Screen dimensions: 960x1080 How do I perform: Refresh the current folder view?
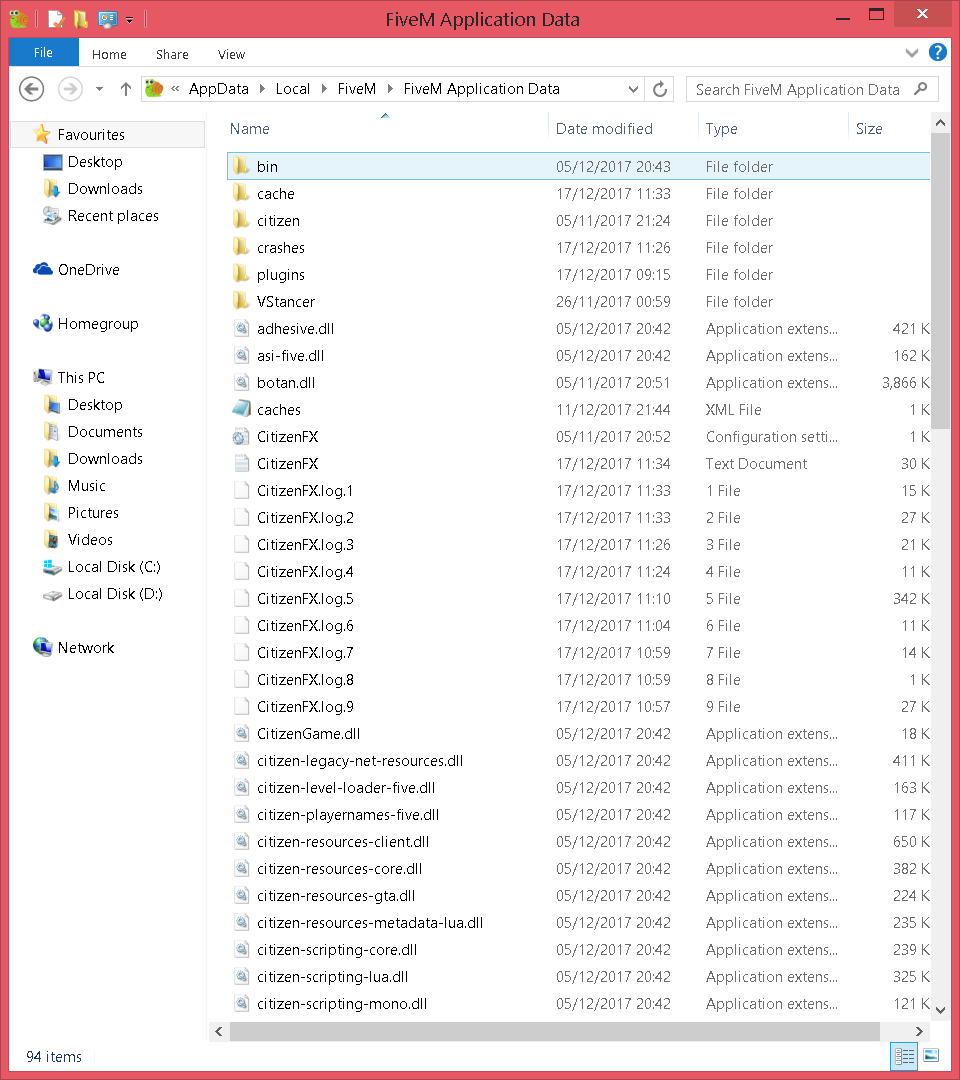[660, 89]
